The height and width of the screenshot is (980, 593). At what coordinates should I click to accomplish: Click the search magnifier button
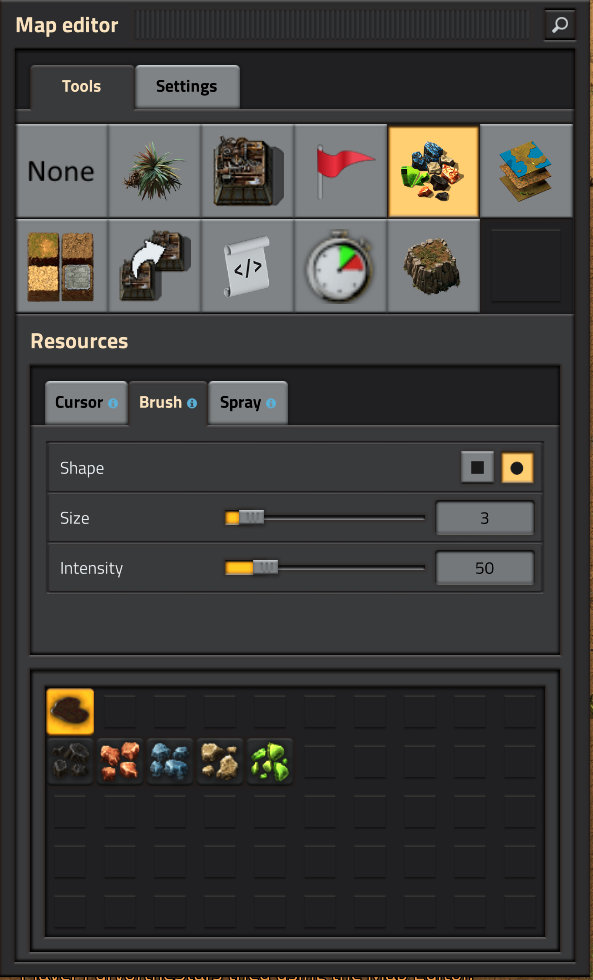click(560, 25)
